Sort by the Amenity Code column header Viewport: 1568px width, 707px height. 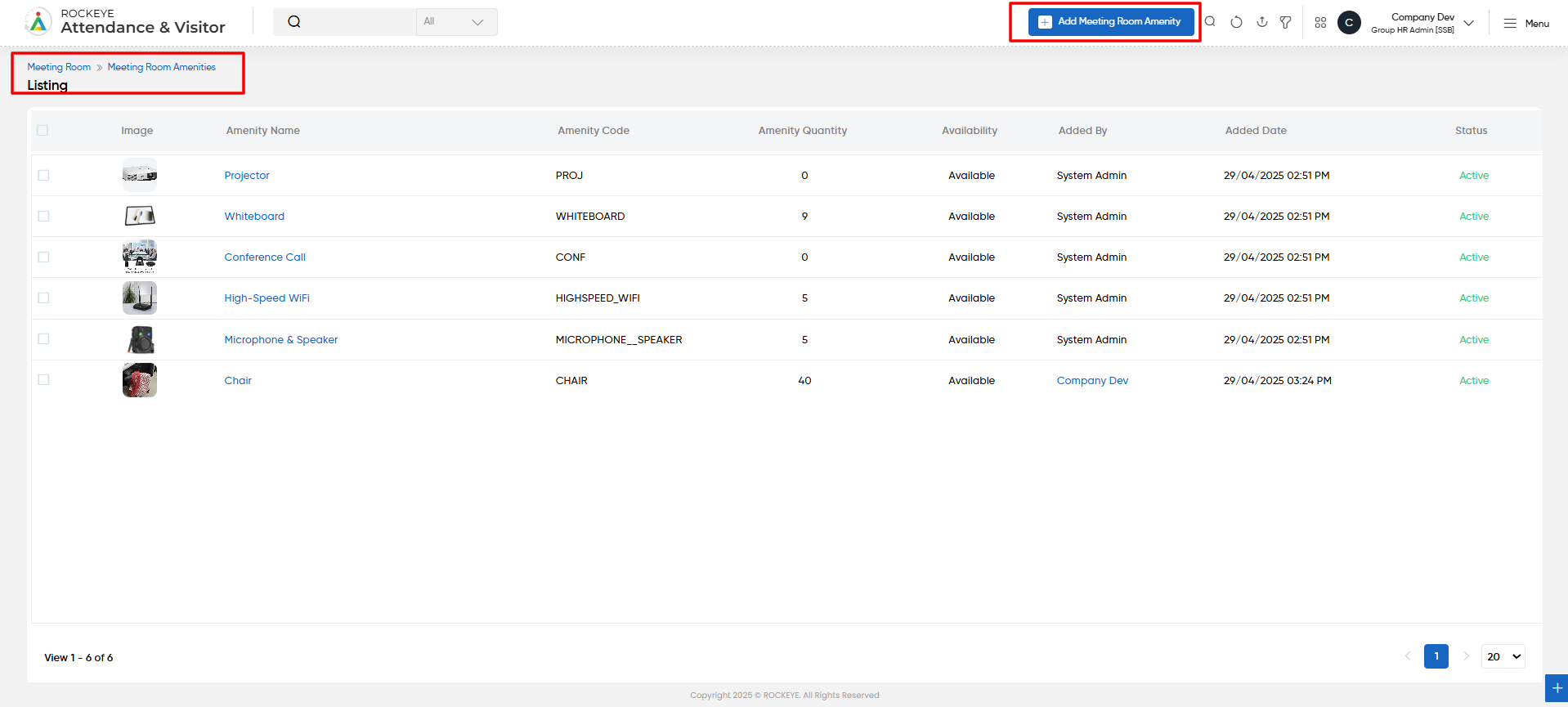click(x=594, y=130)
